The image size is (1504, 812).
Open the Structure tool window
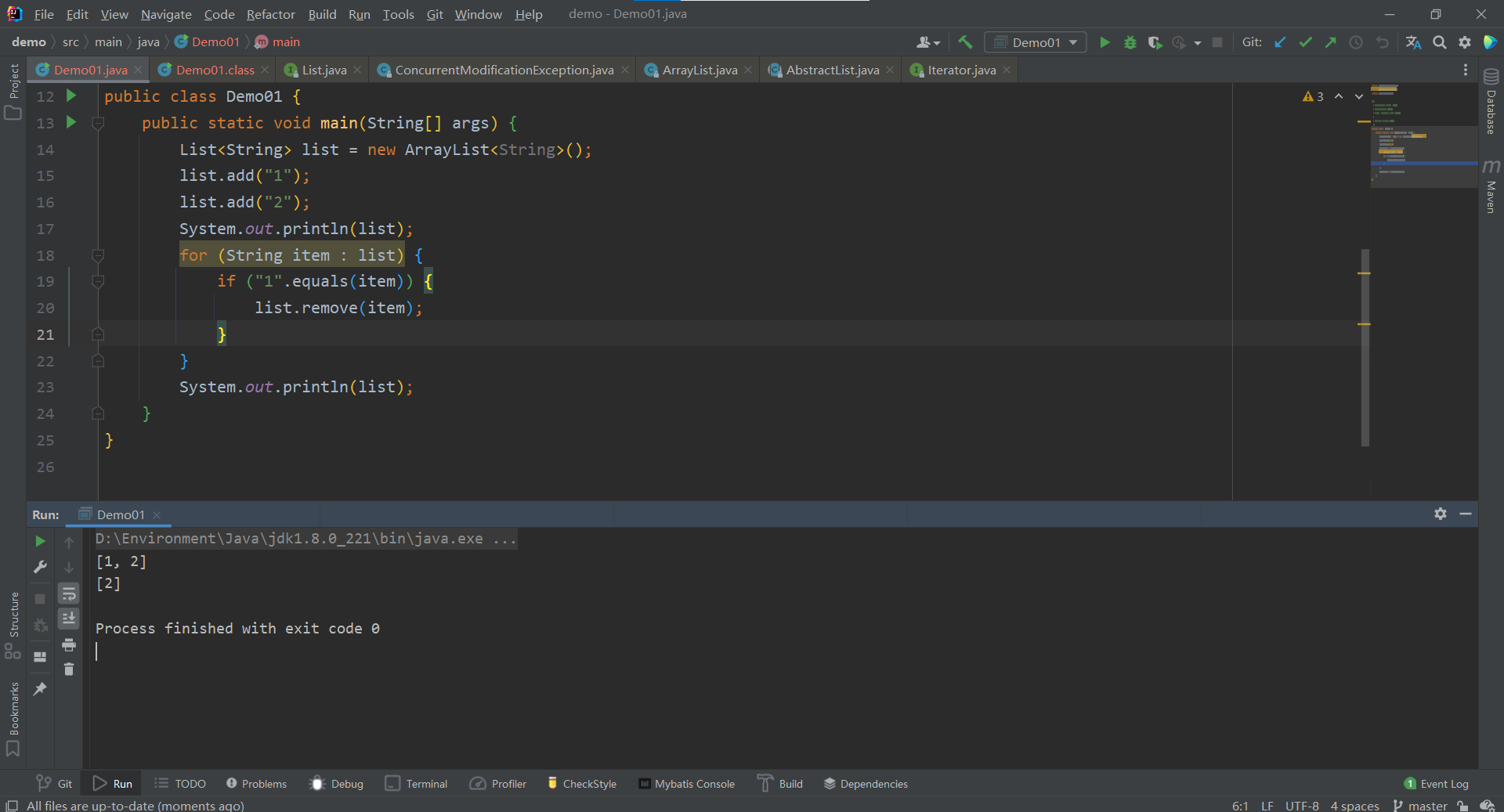pyautogui.click(x=13, y=625)
